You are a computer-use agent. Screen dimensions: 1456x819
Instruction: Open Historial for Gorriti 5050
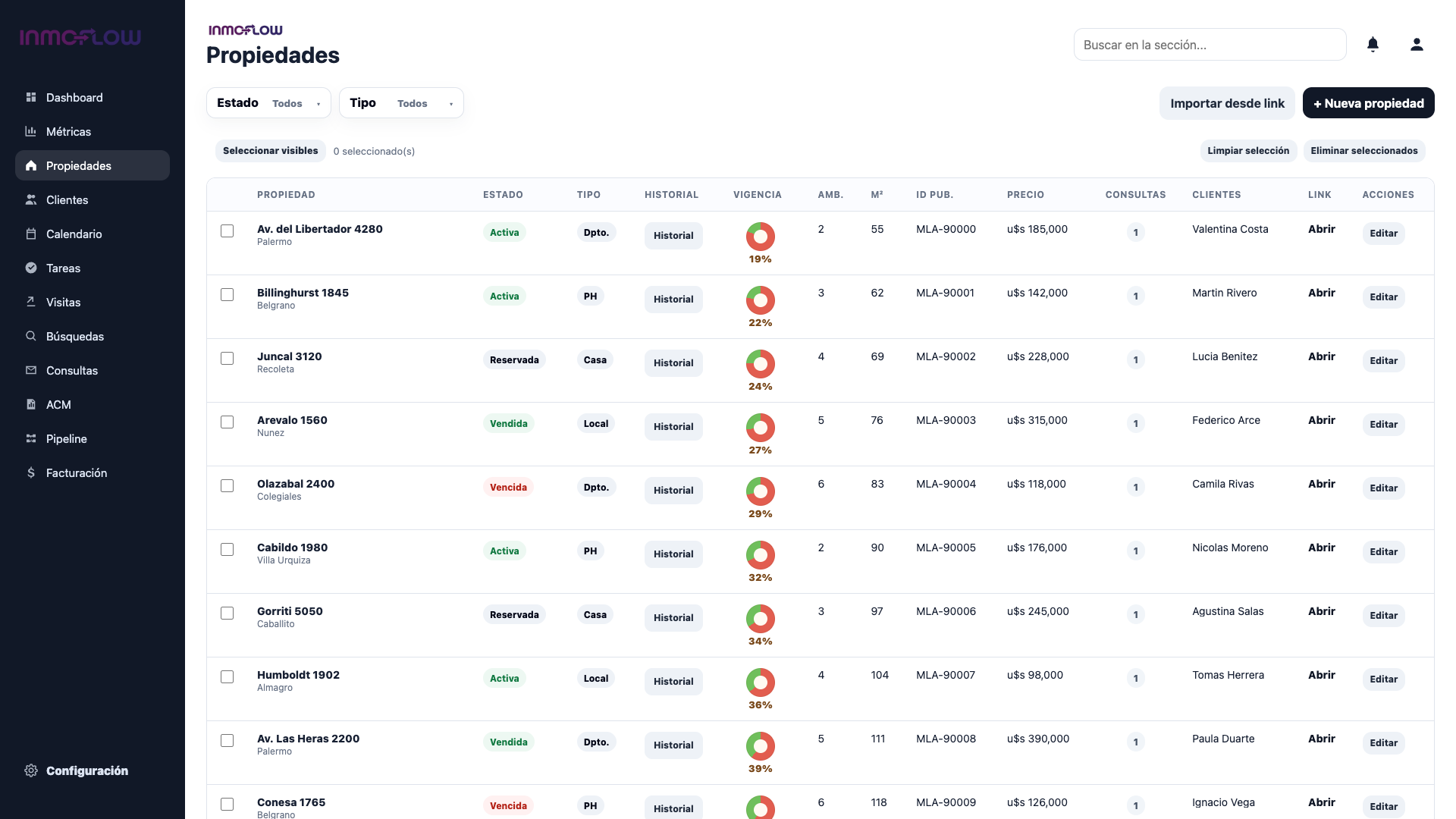(673, 617)
